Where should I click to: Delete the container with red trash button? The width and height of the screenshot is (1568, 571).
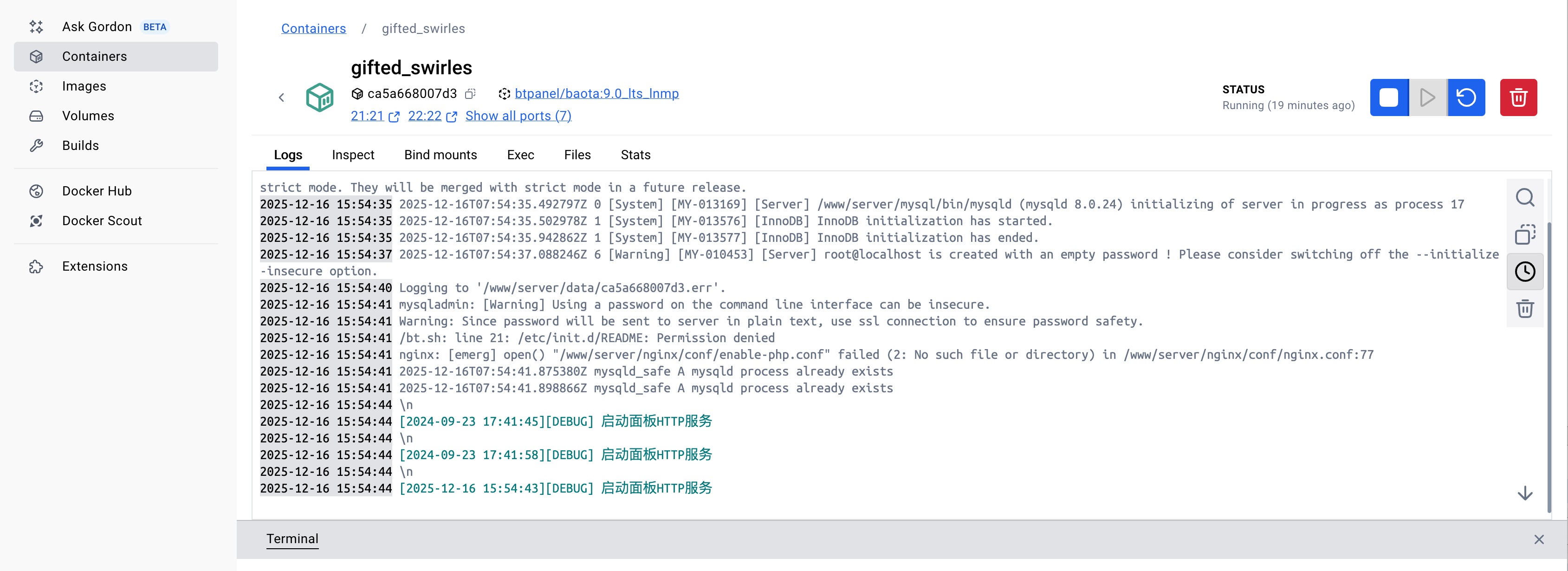1518,97
